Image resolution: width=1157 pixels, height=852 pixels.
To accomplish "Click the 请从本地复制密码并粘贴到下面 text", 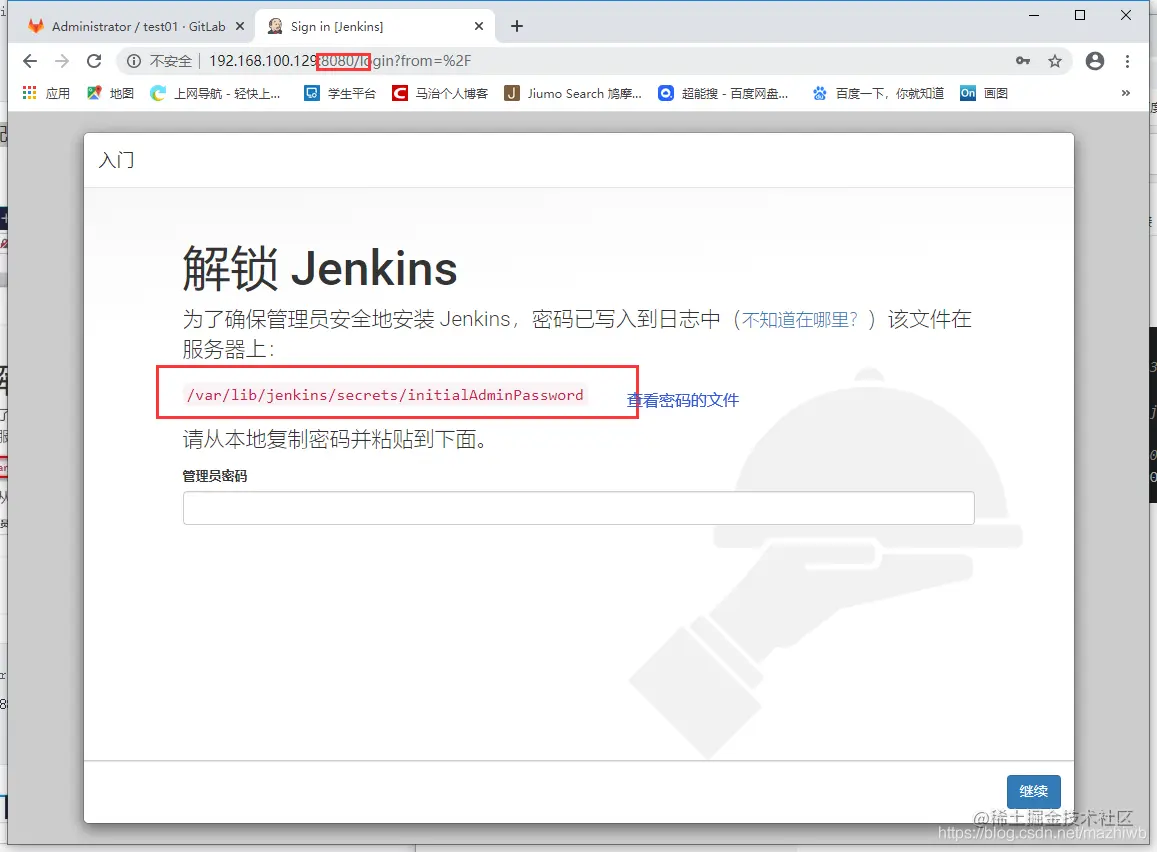I will [334, 440].
